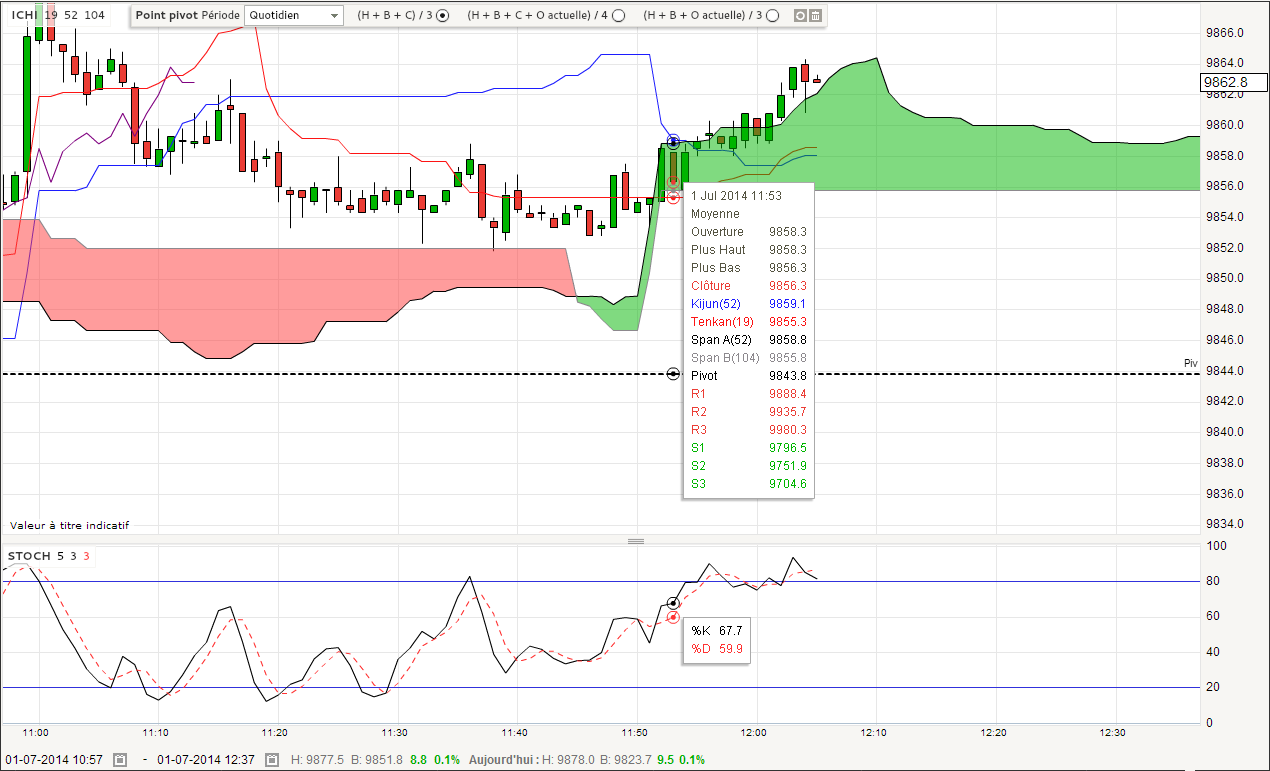
Task: Click the Pivot 9843.8 row in tooltip
Action: click(x=748, y=375)
